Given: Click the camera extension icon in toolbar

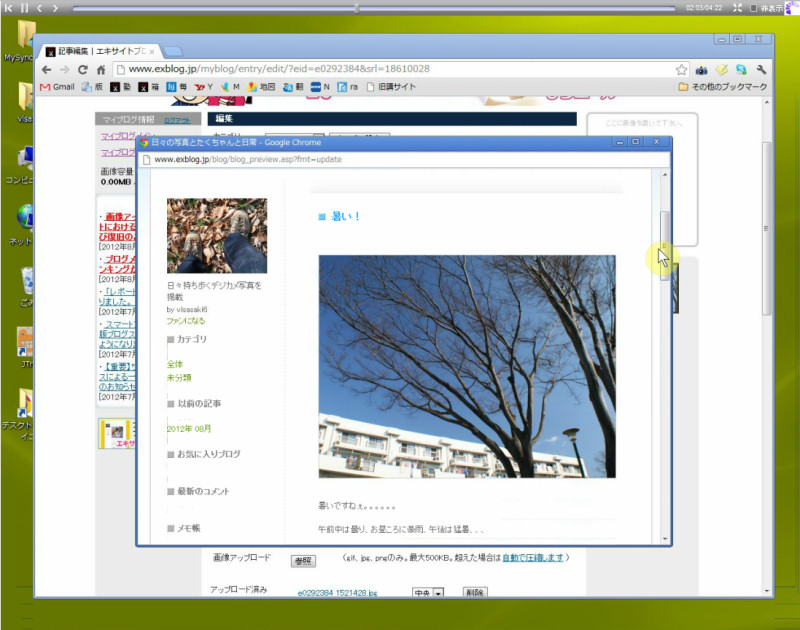Looking at the screenshot, I should coord(702,69).
